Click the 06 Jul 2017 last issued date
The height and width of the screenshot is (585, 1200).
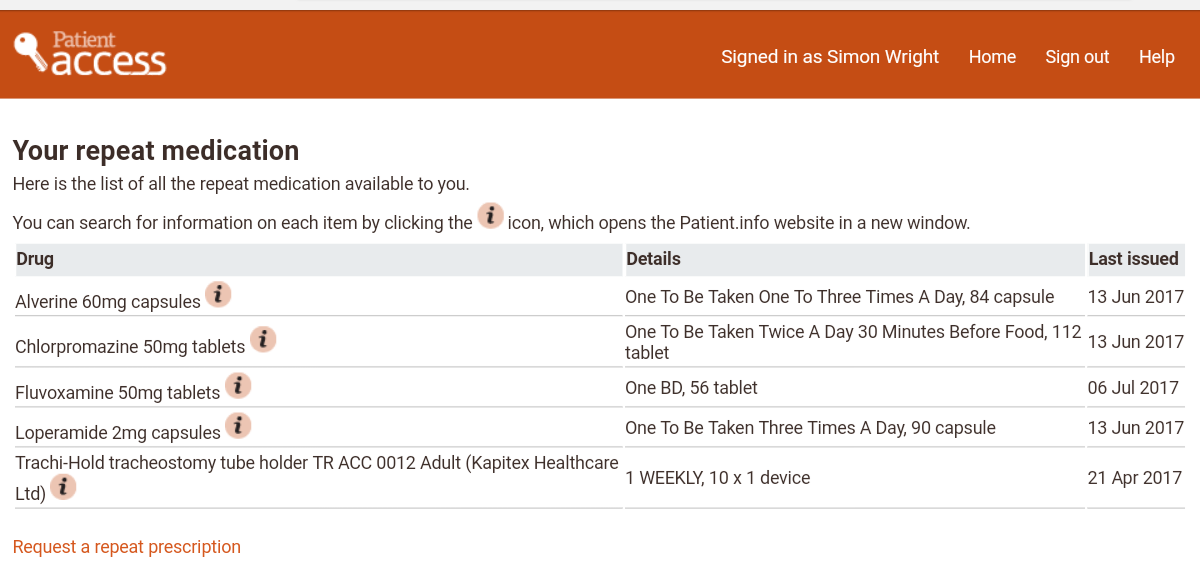coord(1133,387)
